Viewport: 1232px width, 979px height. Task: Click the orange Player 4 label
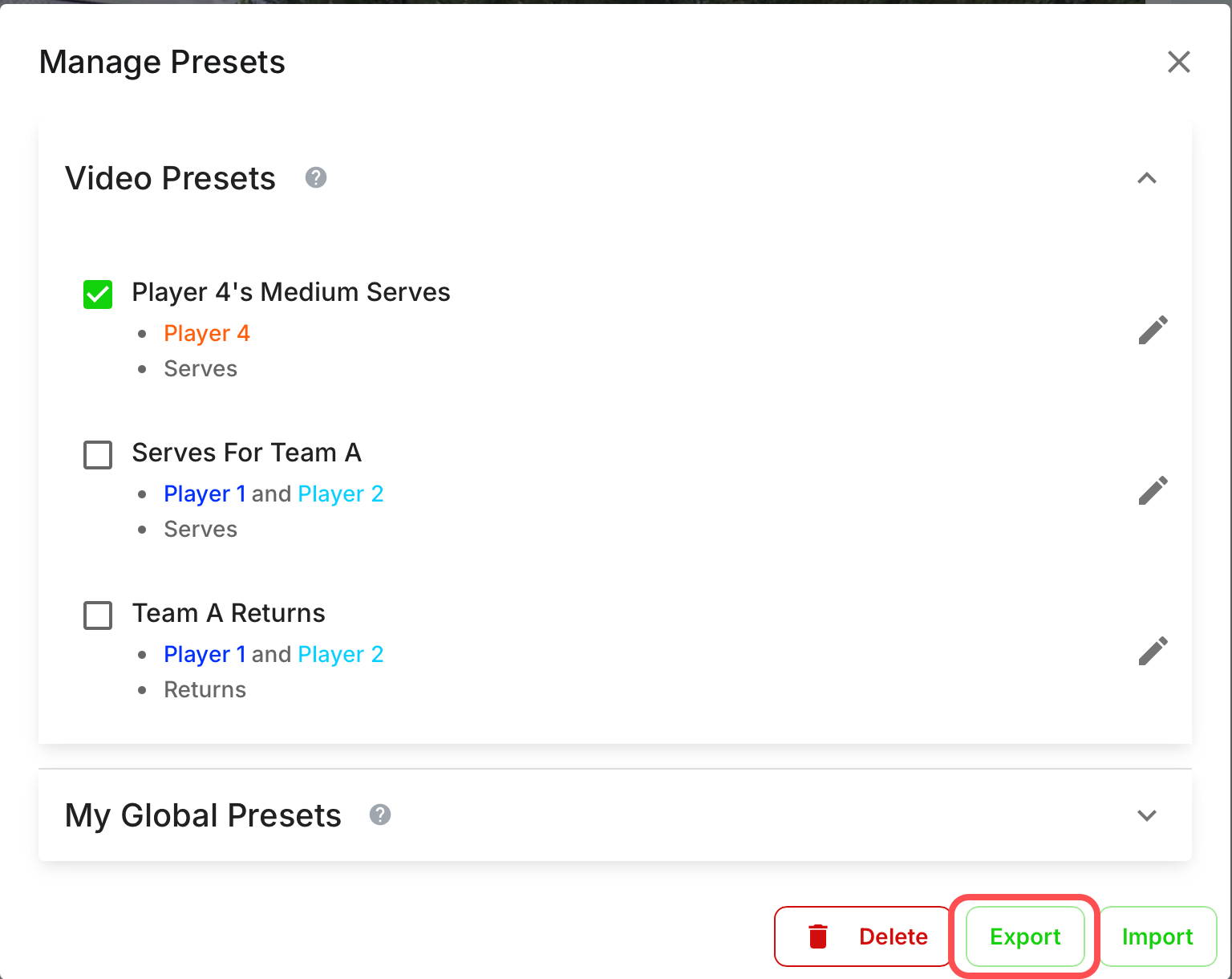[207, 333]
